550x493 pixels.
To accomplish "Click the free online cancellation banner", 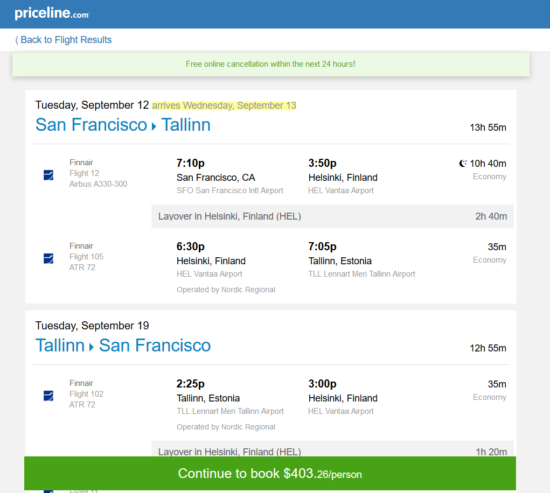I will point(271,64).
